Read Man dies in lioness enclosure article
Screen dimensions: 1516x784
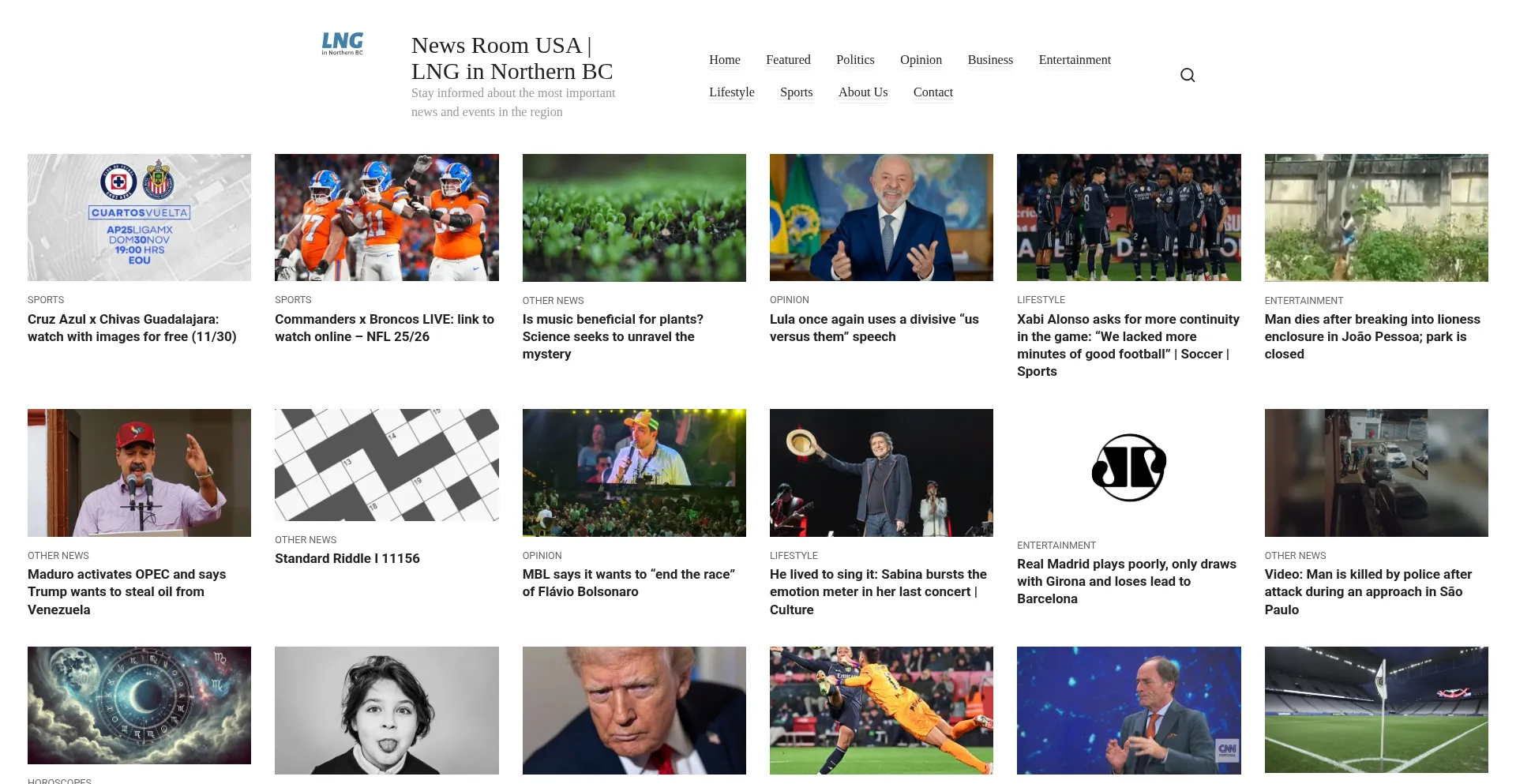click(x=1372, y=336)
